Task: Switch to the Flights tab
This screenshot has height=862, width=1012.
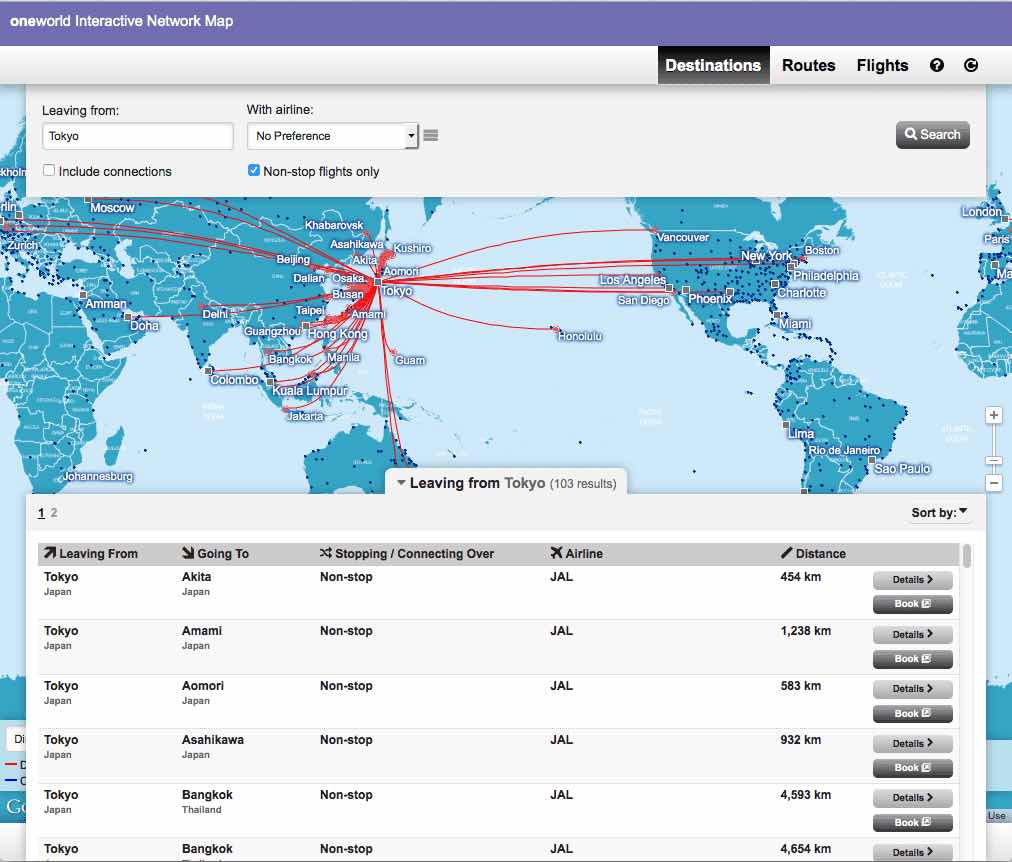Action: pyautogui.click(x=882, y=65)
